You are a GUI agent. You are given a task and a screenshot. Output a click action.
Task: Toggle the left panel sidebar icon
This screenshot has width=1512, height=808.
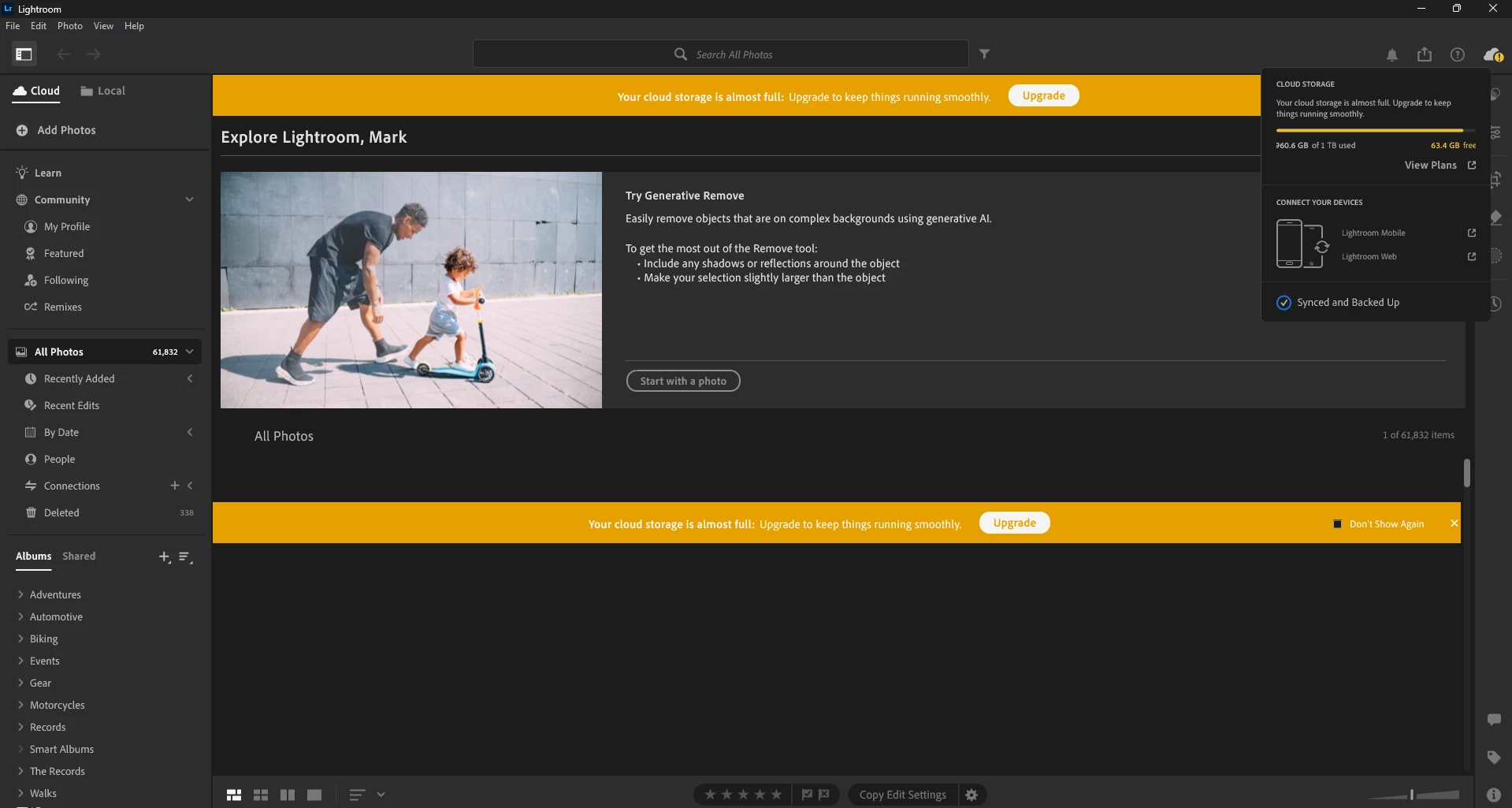coord(24,54)
